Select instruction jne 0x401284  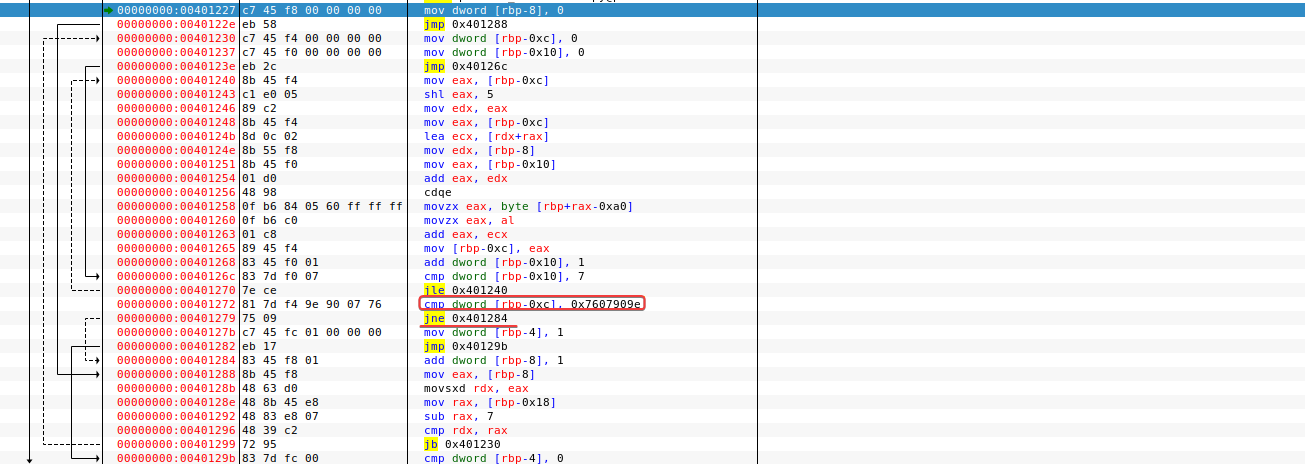pos(467,318)
